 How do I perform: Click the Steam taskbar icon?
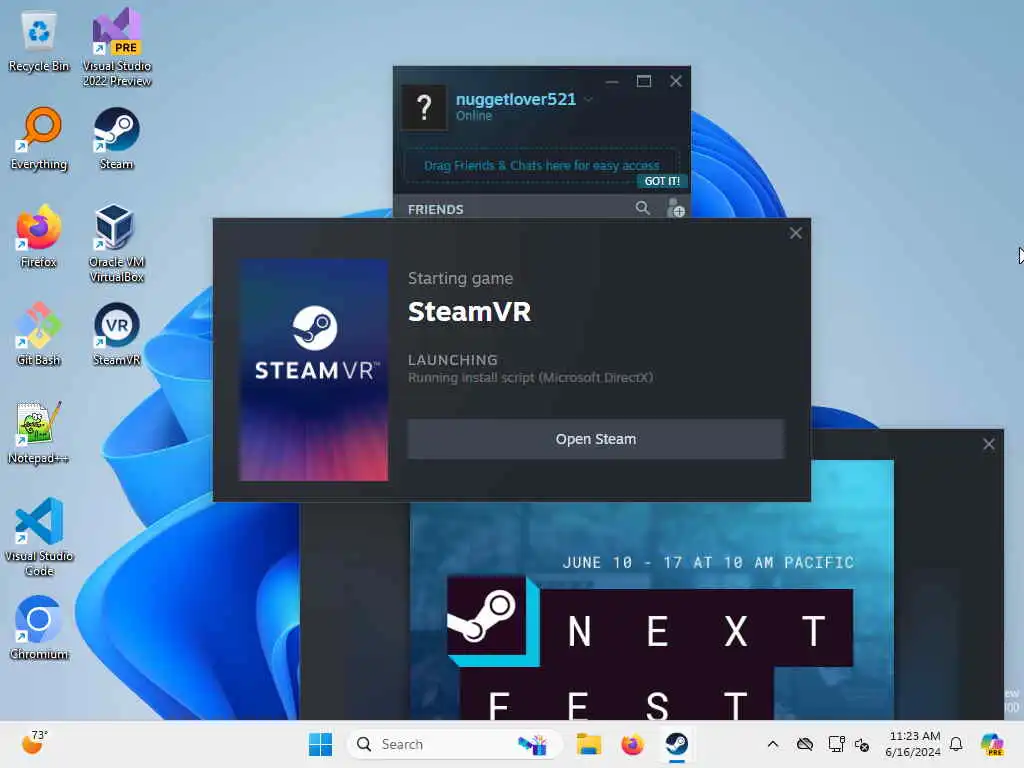[676, 744]
